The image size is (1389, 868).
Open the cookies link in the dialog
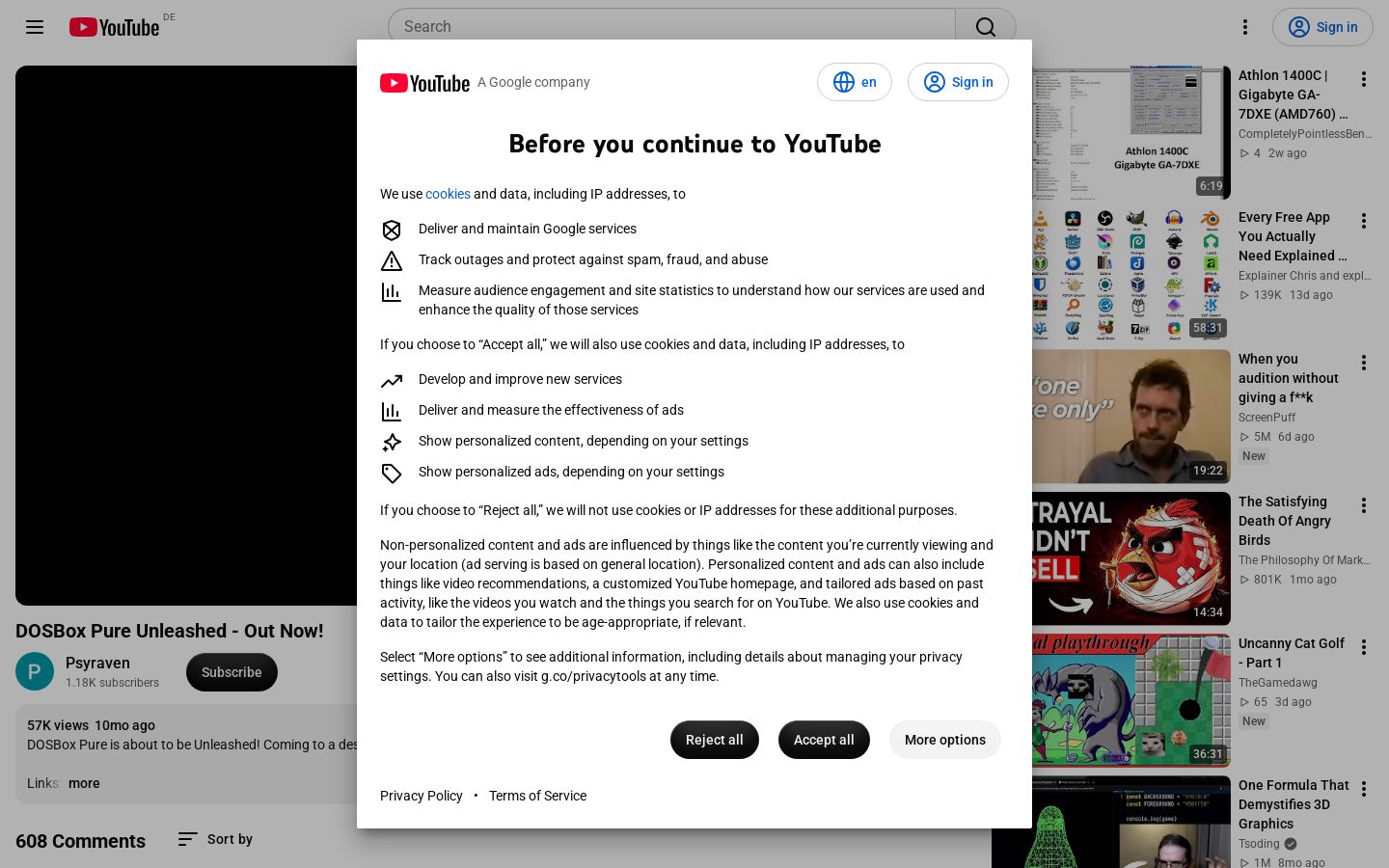tap(448, 194)
